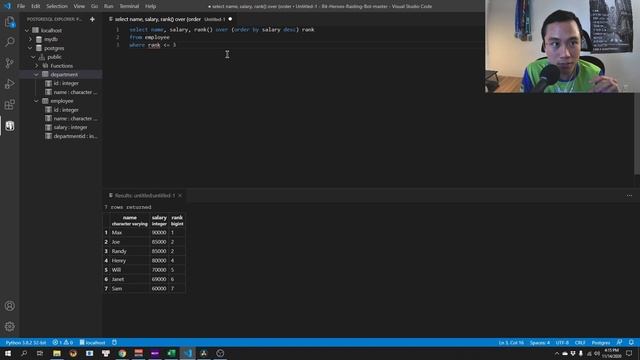
Task: Open the Windows Action Center
Action: 629,353
